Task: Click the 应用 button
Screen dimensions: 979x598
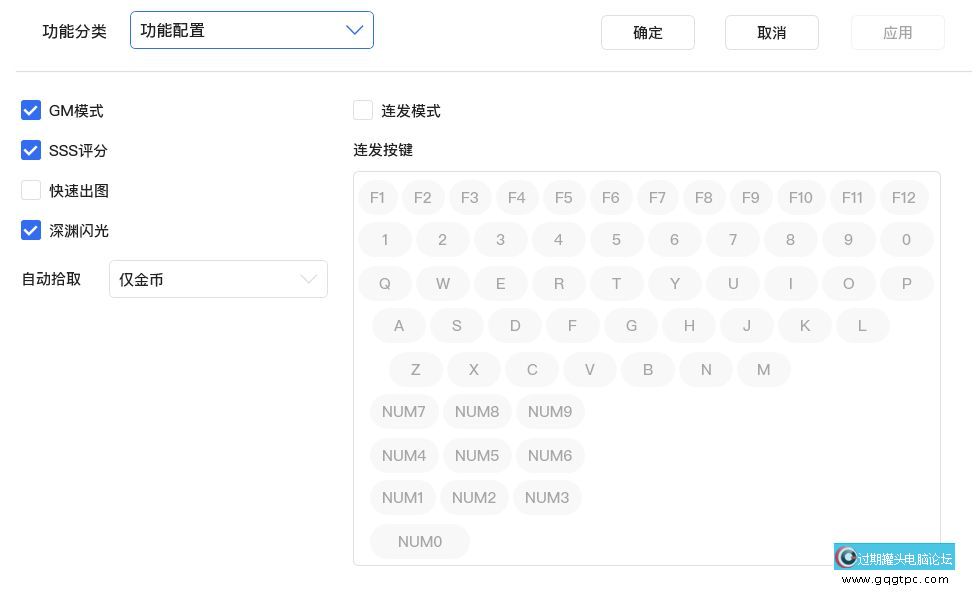Action: [897, 33]
